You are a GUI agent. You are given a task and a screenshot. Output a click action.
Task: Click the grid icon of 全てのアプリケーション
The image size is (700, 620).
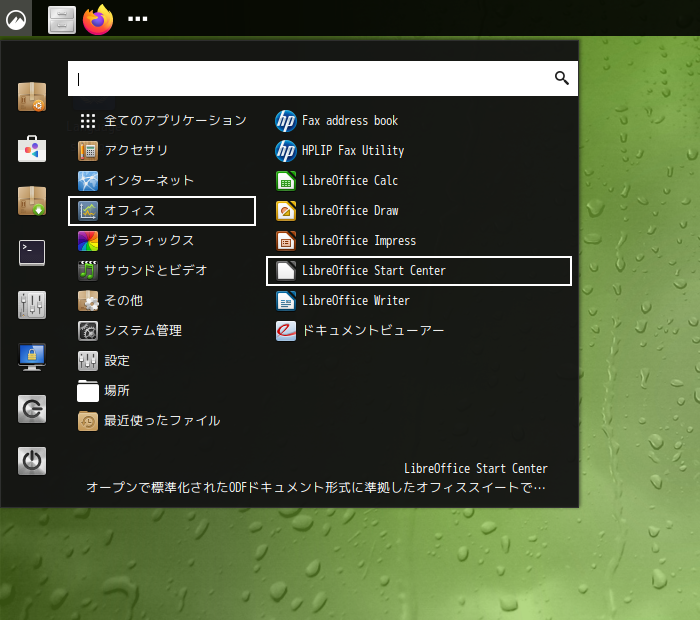(88, 121)
